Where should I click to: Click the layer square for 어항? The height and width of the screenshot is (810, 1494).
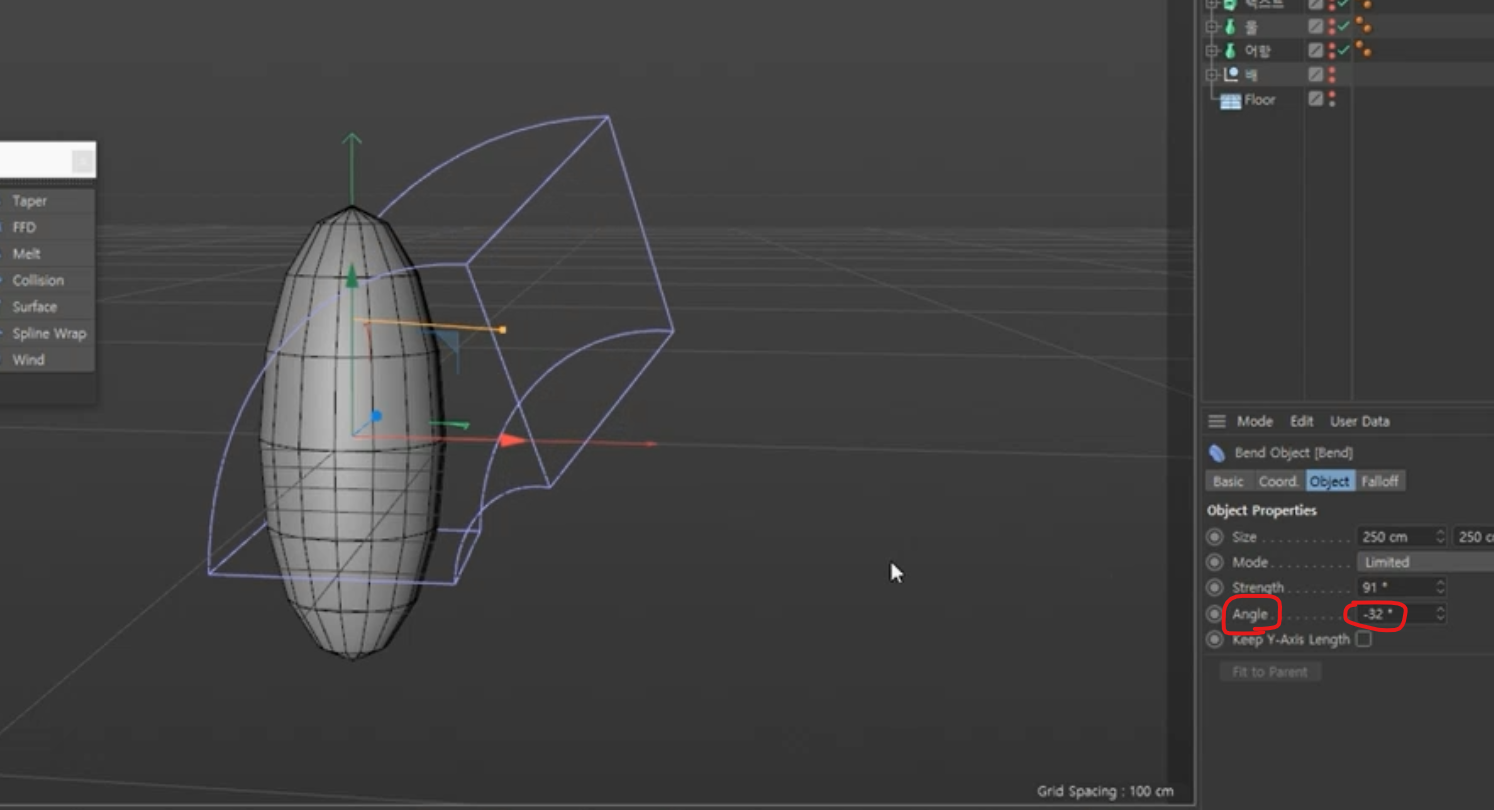[x=1316, y=50]
